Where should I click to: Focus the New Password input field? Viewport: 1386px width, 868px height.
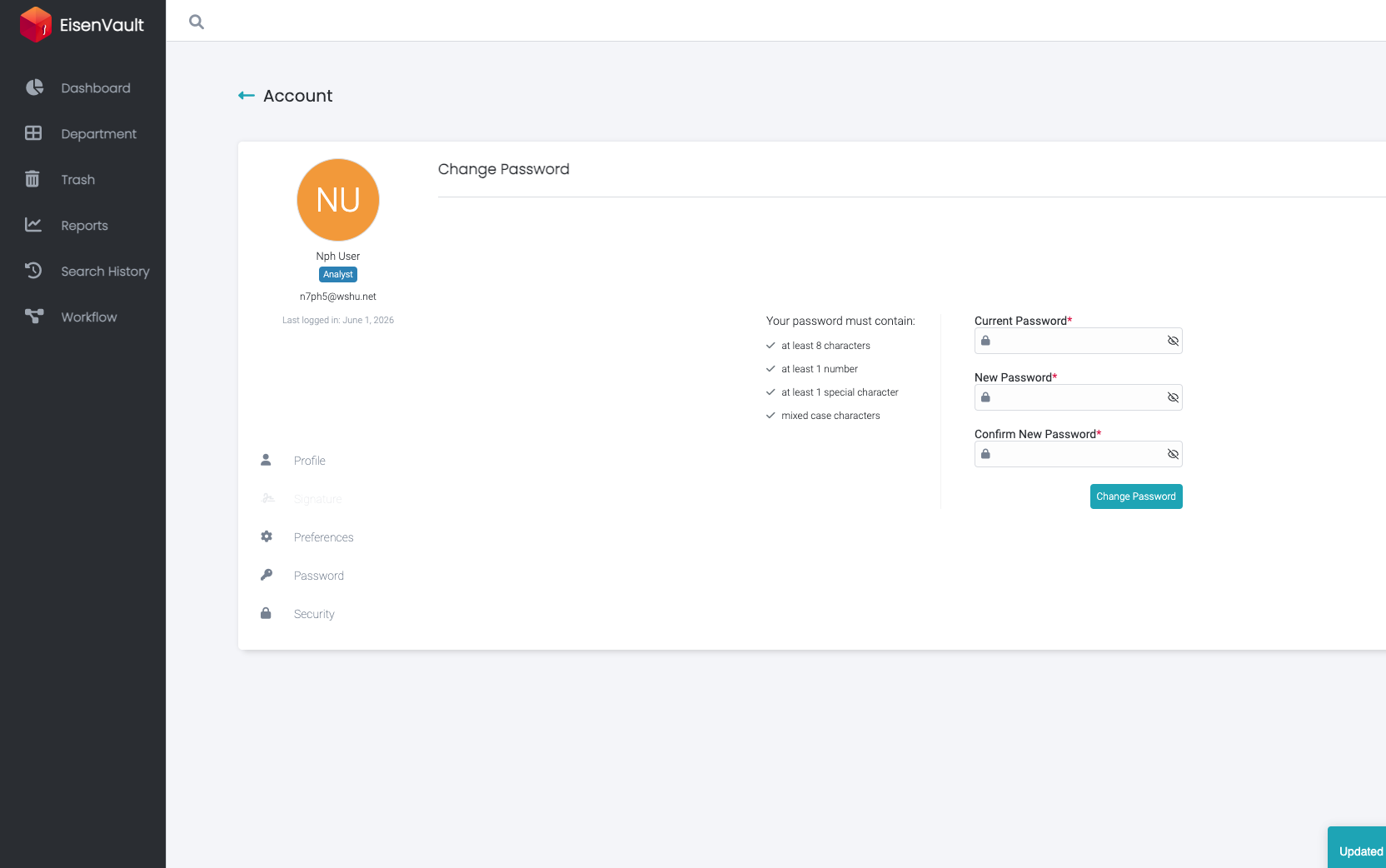tap(1079, 397)
